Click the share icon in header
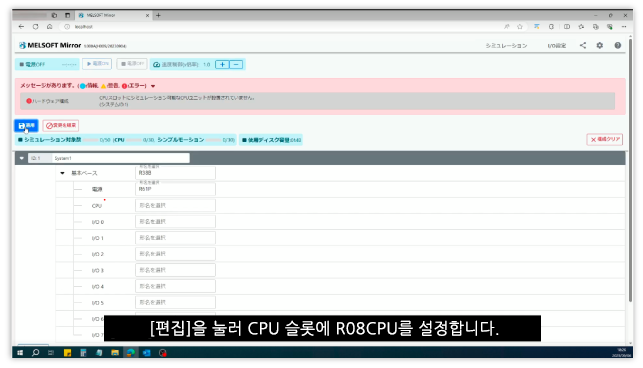This screenshot has width=643, height=368. click(x=583, y=46)
